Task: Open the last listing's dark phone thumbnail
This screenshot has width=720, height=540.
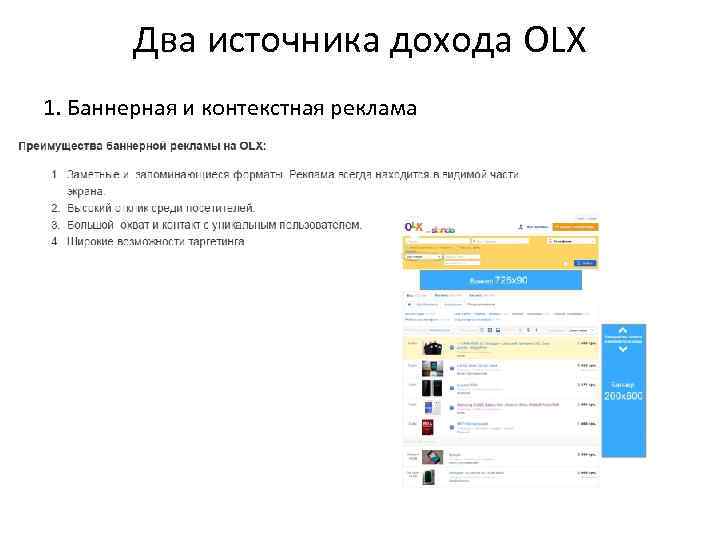Action: click(429, 478)
